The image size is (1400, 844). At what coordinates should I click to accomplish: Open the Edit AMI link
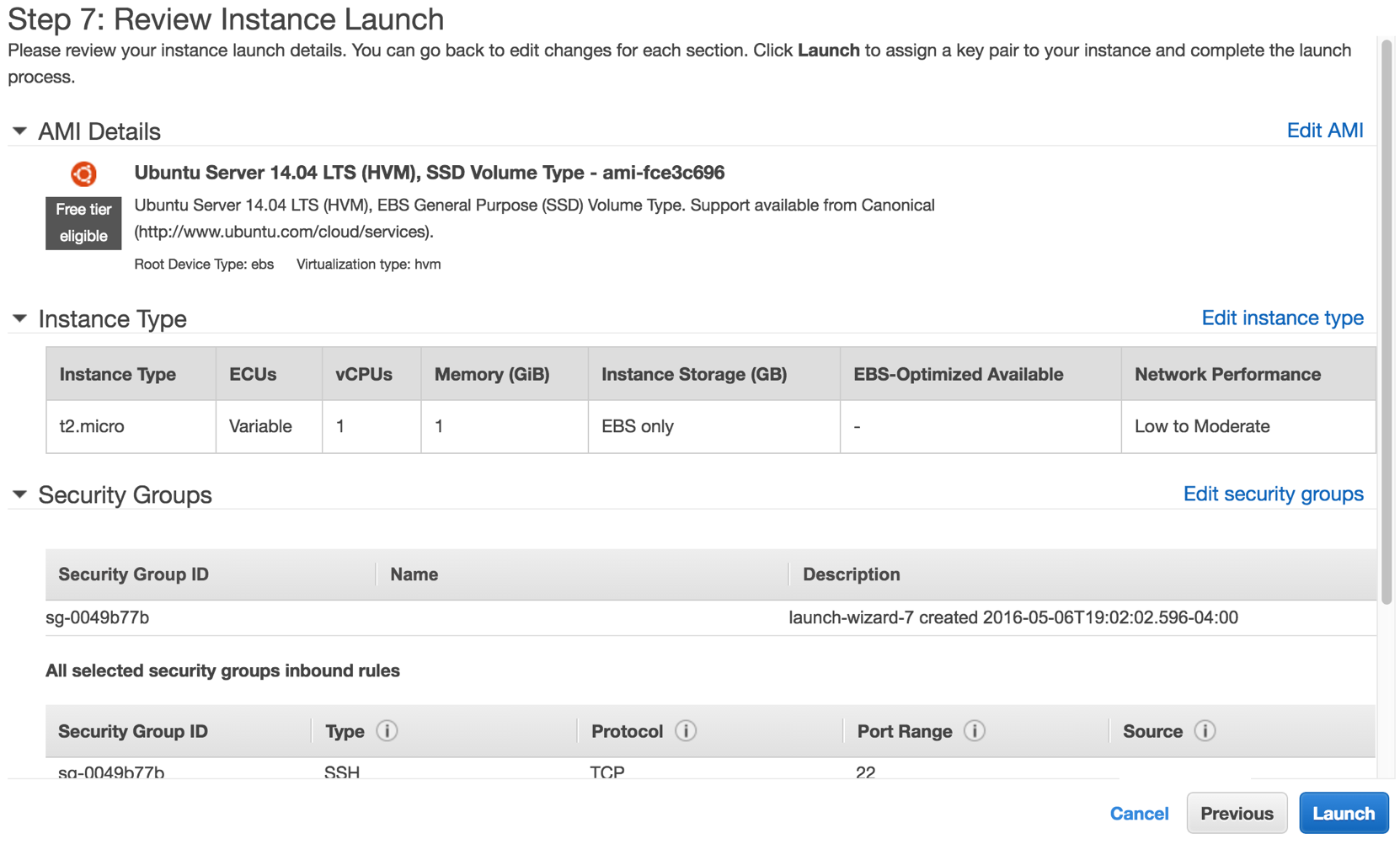tap(1325, 131)
